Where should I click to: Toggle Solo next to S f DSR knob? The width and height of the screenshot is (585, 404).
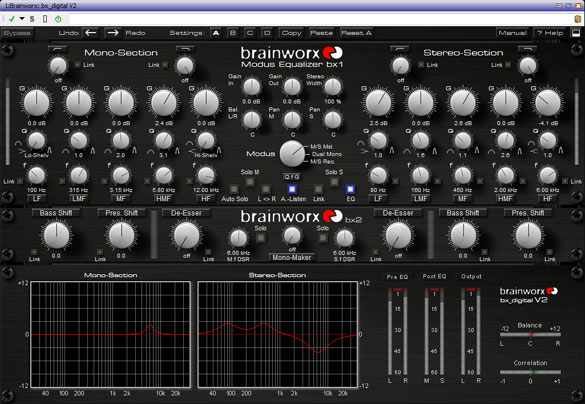click(323, 238)
